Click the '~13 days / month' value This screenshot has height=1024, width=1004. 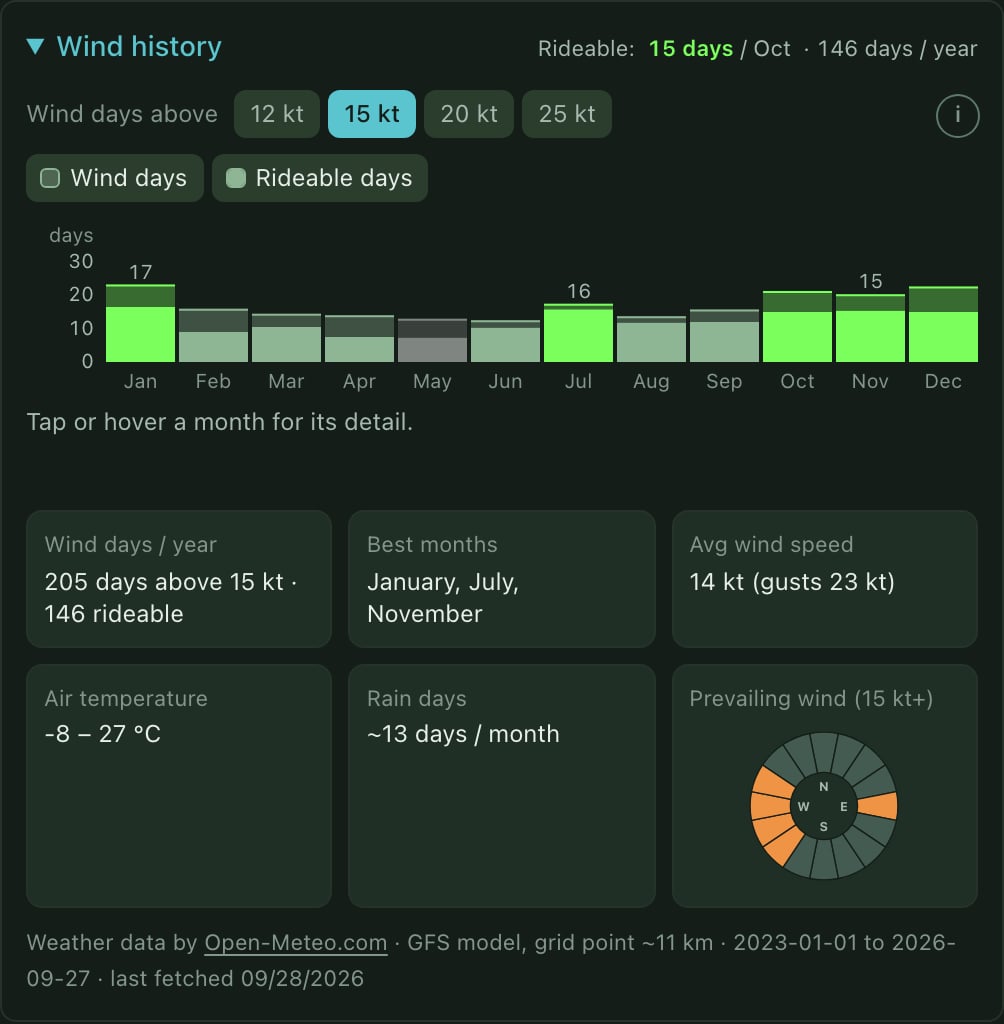(x=463, y=734)
